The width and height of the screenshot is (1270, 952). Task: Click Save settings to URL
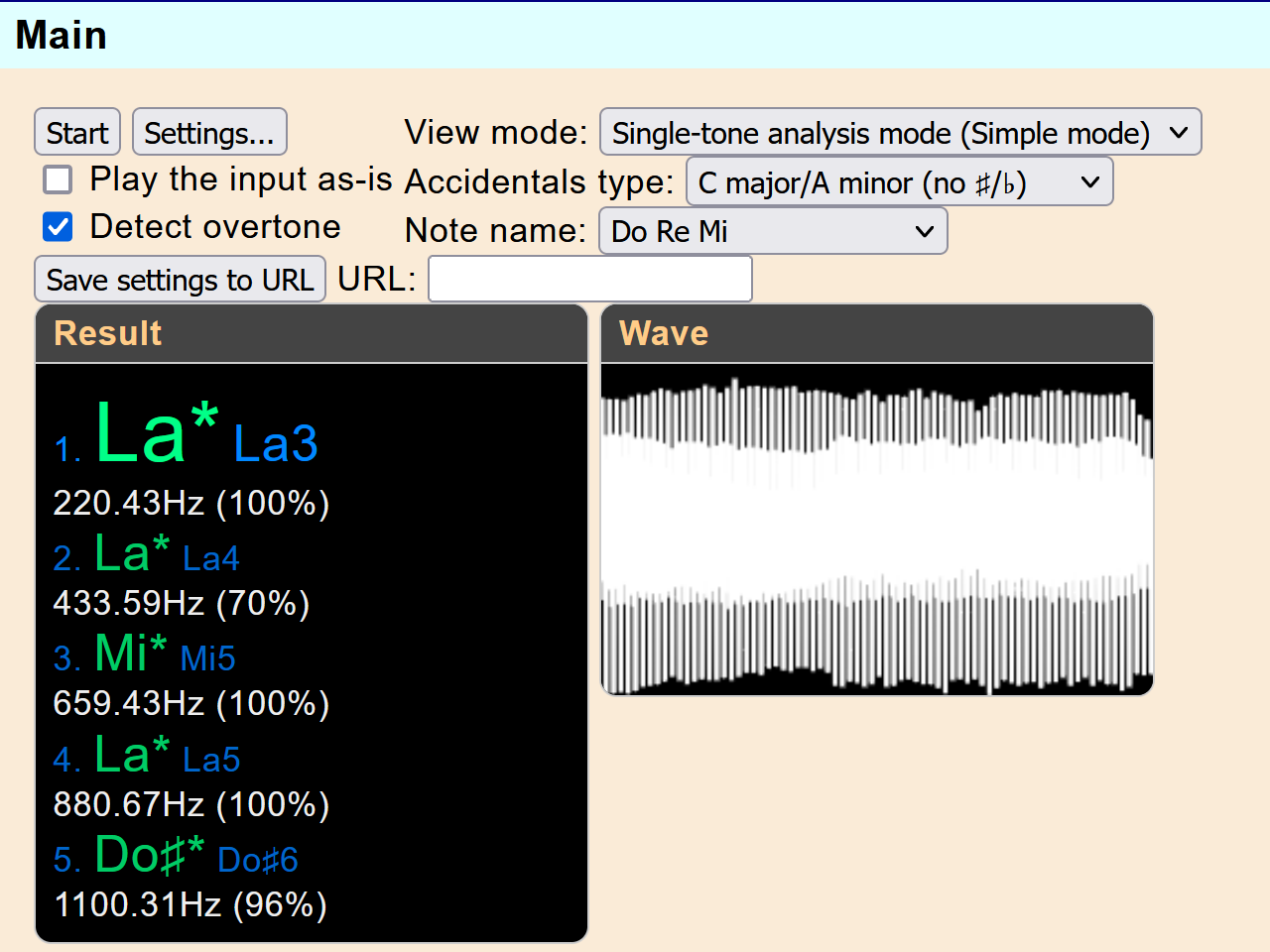180,279
